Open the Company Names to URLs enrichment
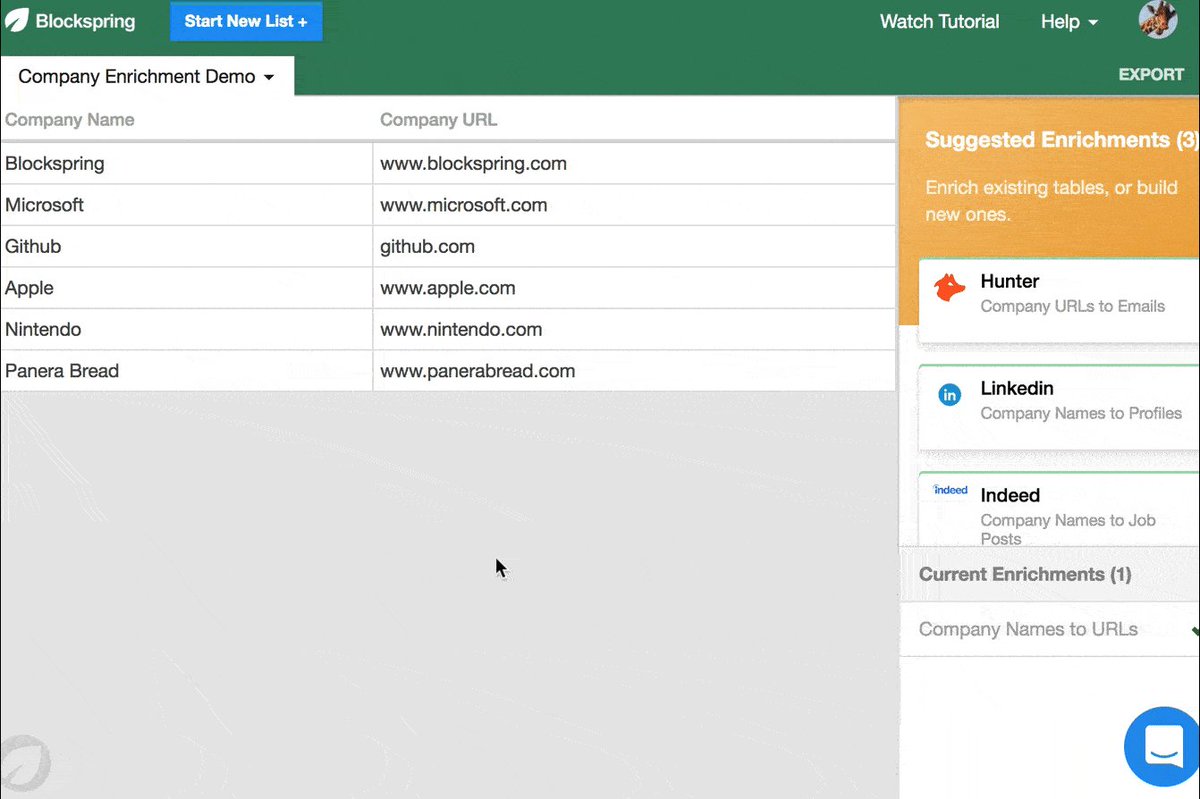Screen dimensions: 1200x799 (x=1049, y=630)
